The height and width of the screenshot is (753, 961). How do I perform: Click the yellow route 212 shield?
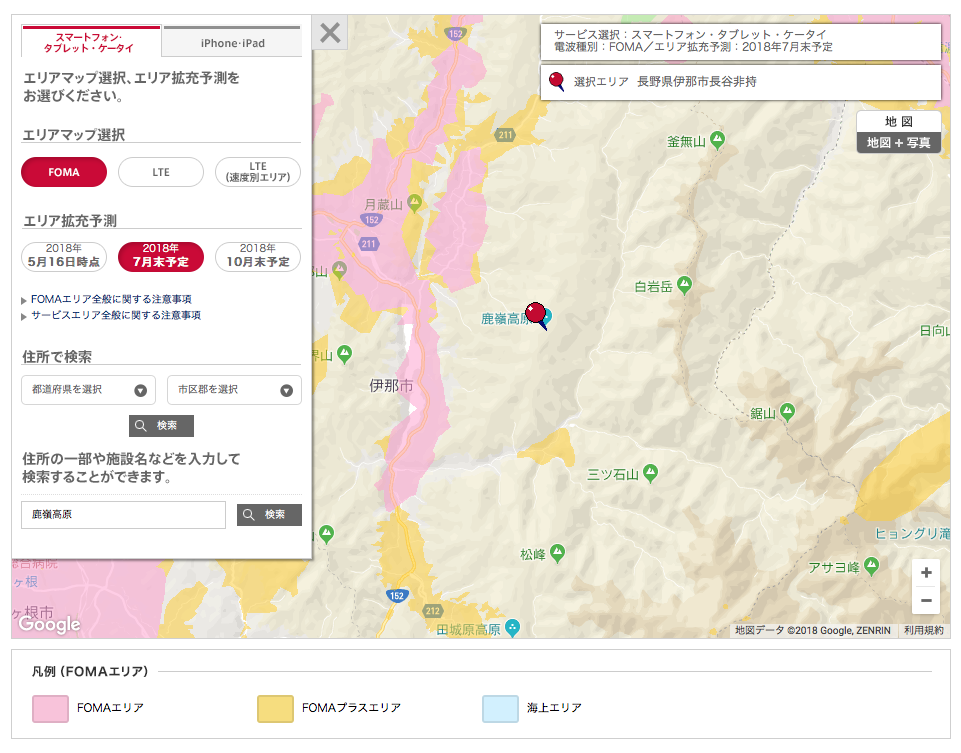pyautogui.click(x=433, y=610)
